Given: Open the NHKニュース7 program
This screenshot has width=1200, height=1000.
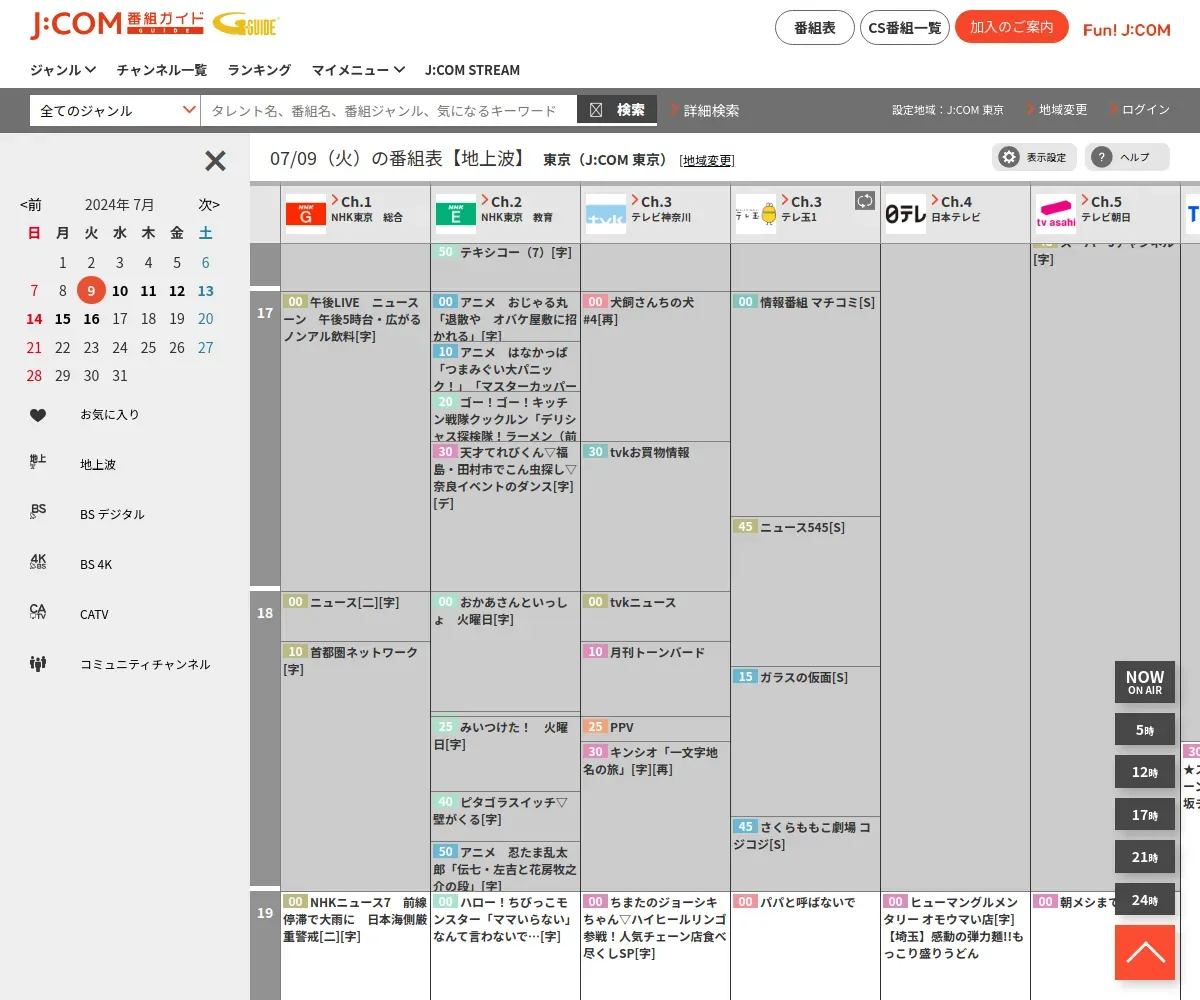Looking at the screenshot, I should (x=355, y=945).
